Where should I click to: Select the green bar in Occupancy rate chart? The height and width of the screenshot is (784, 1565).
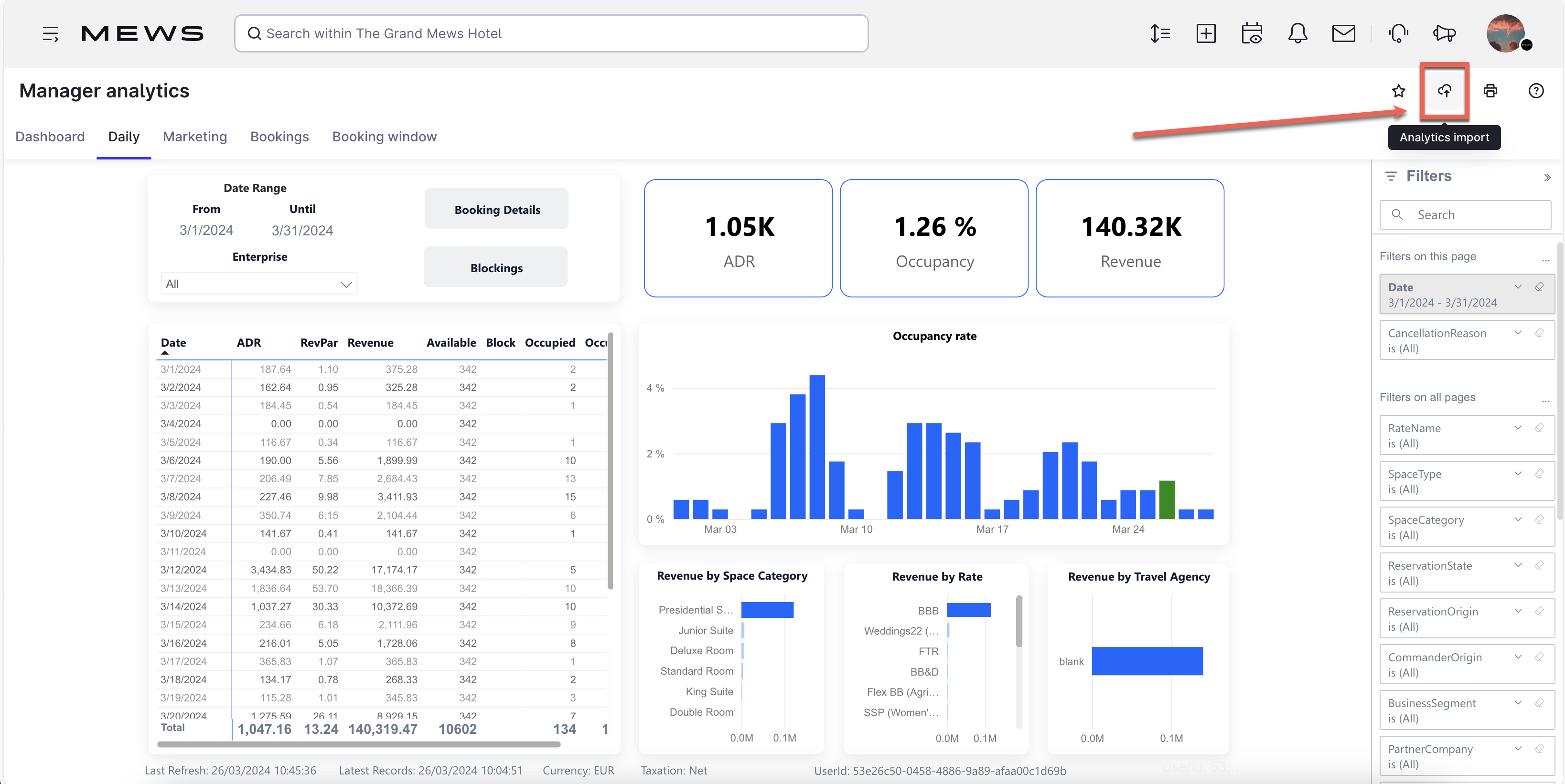click(1167, 499)
